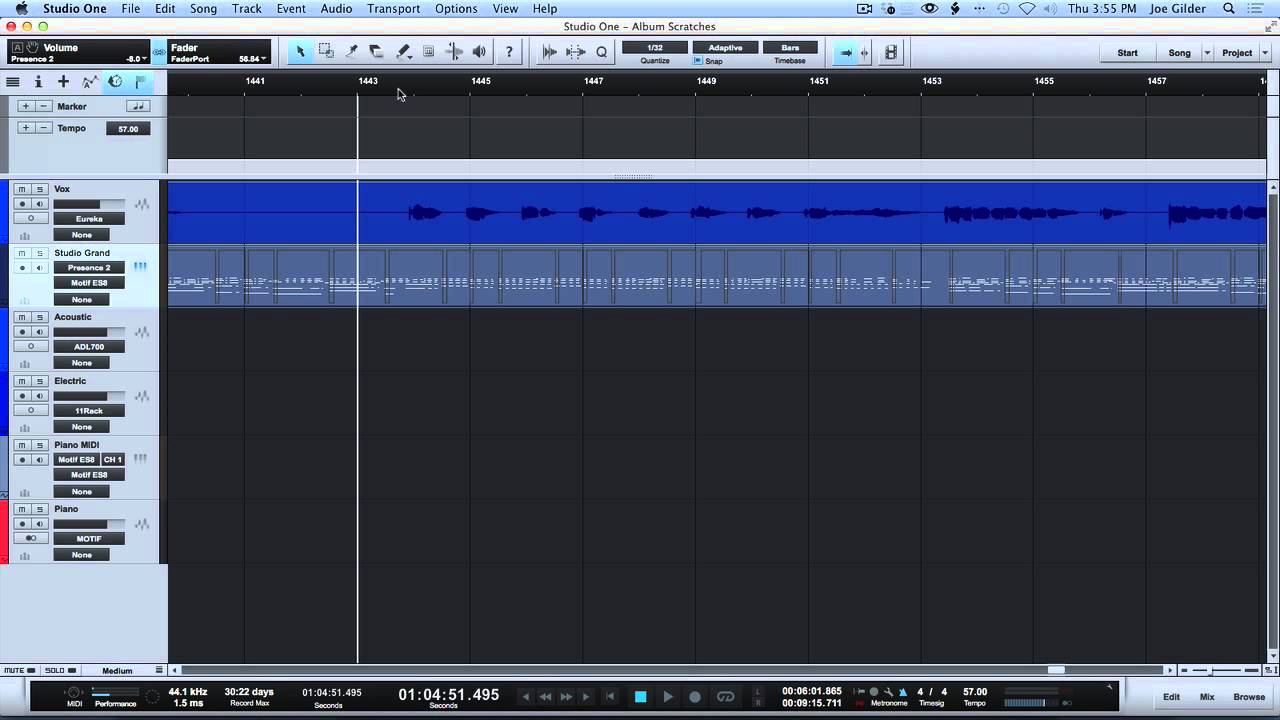Show automation view icon
This screenshot has width=1280, height=720.
pos(89,82)
